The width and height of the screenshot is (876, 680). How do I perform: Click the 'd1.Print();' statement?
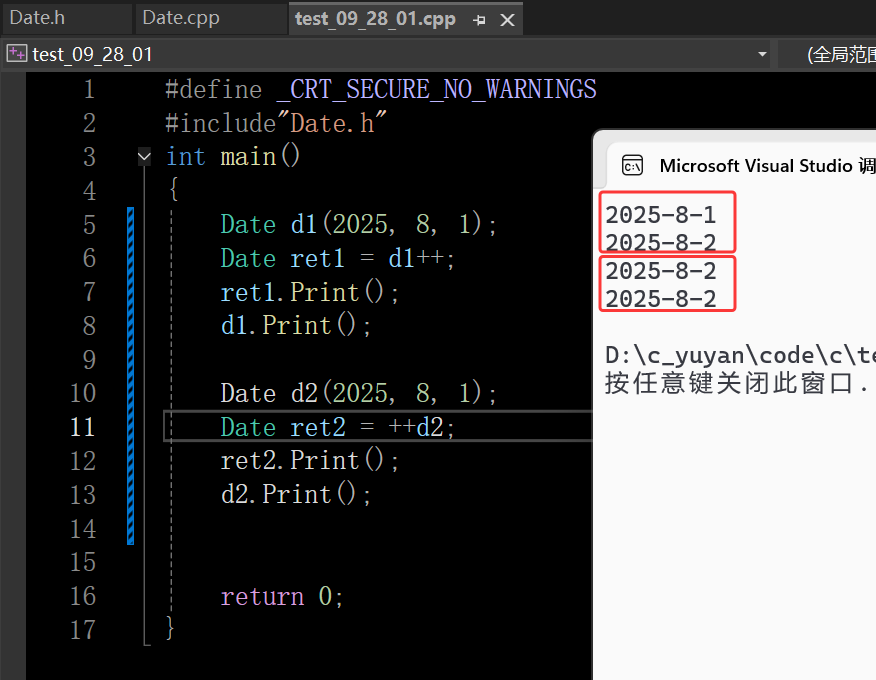click(296, 326)
